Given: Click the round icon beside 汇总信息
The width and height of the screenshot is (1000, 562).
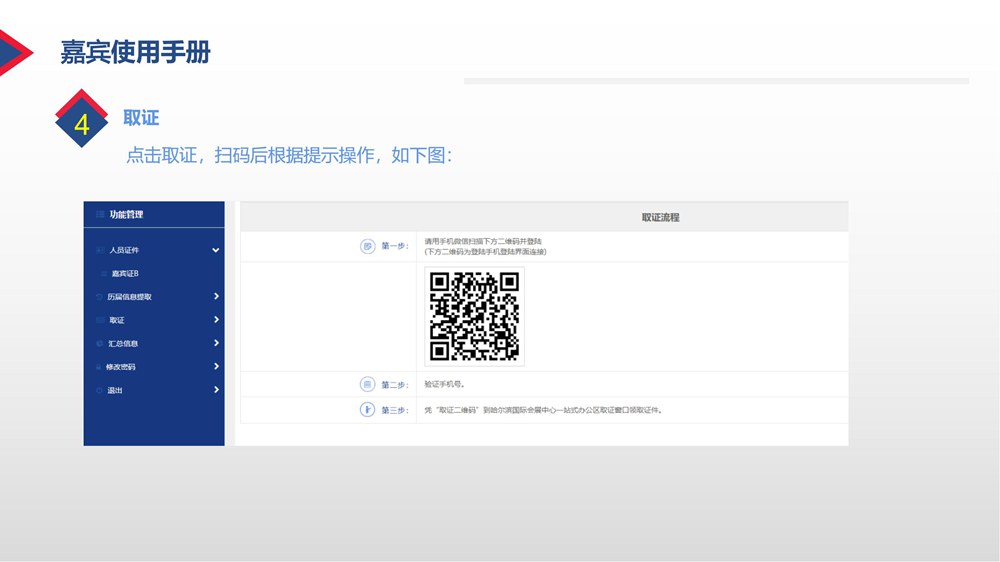Looking at the screenshot, I should [x=99, y=343].
